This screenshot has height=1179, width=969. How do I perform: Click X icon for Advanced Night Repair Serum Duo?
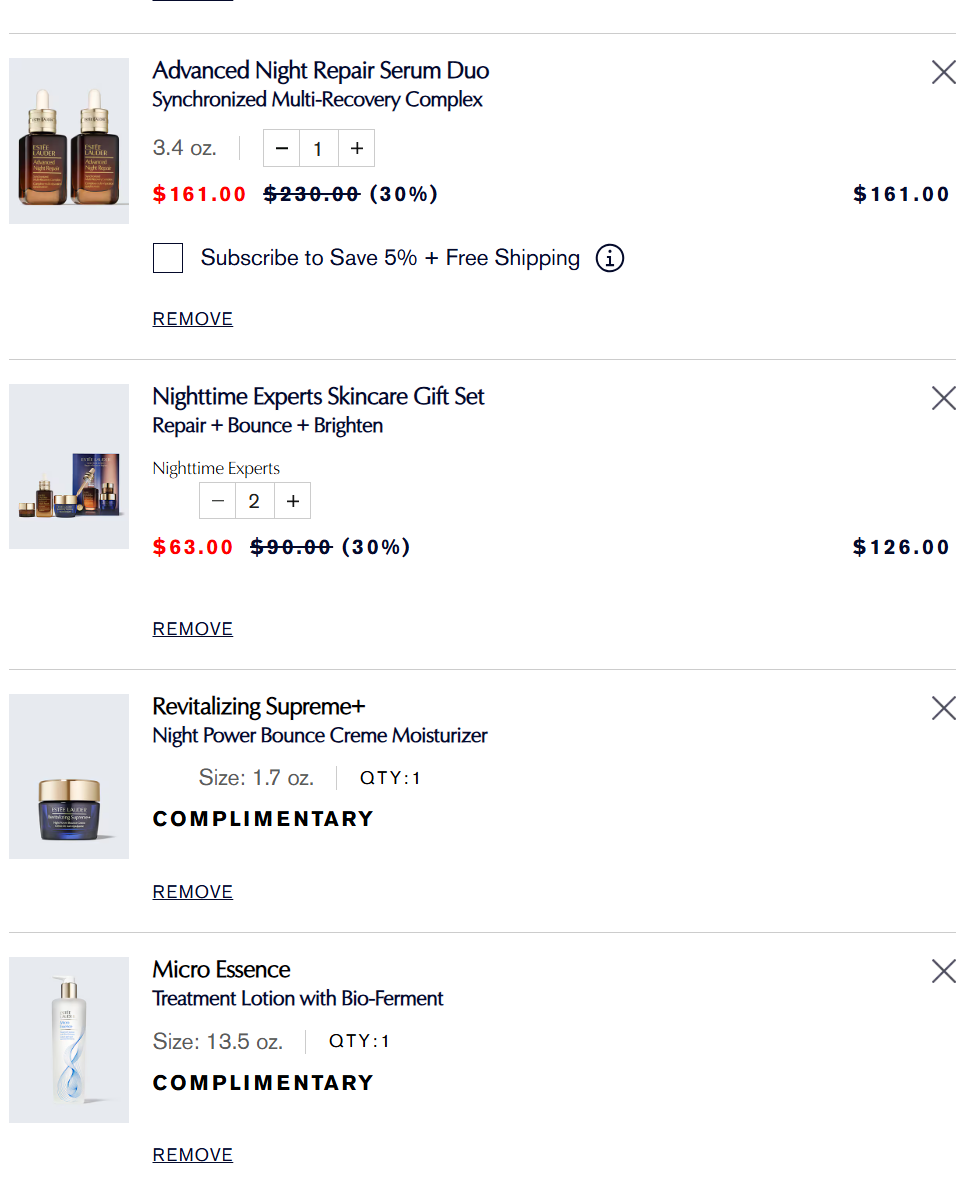[x=943, y=72]
